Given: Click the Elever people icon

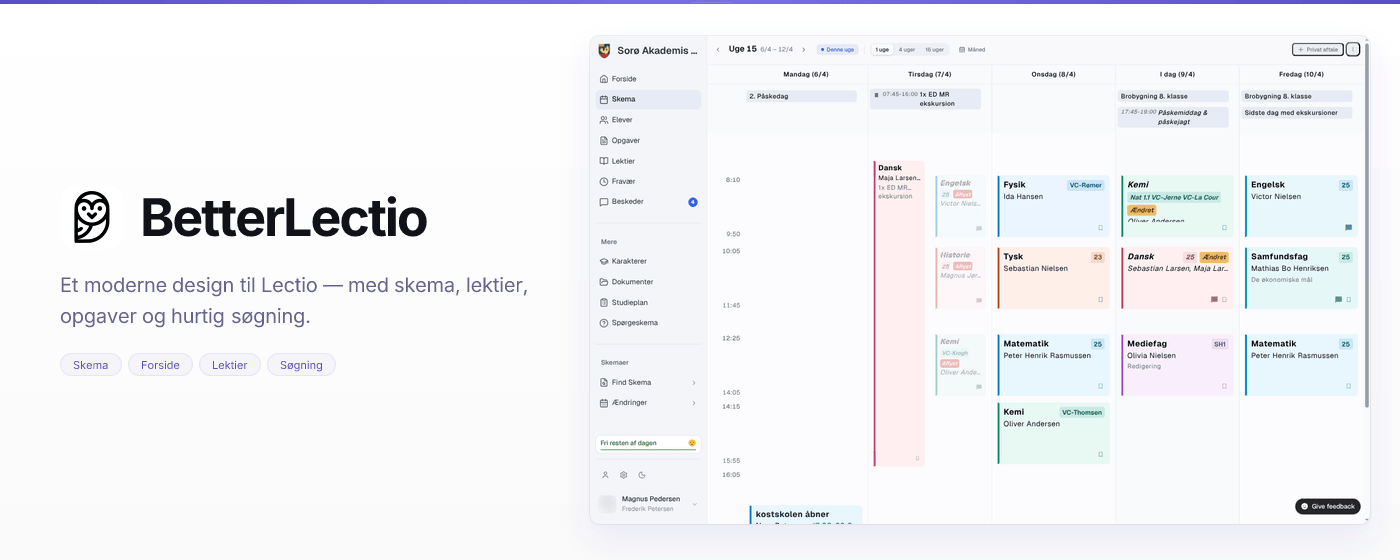Looking at the screenshot, I should pos(604,120).
